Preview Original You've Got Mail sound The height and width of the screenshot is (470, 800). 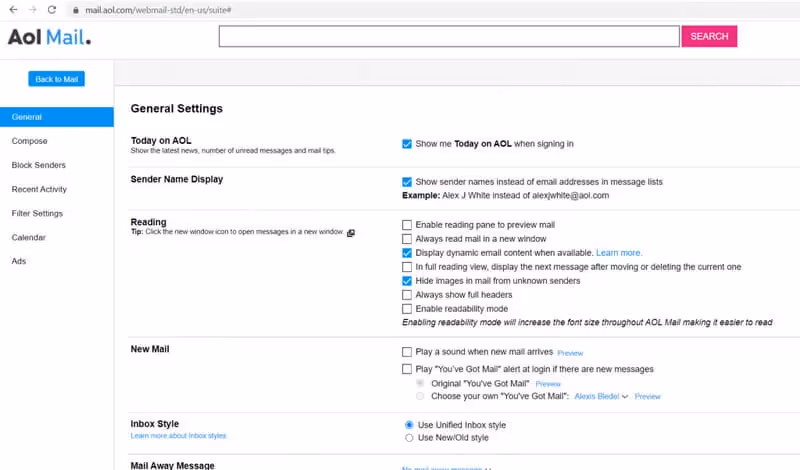pos(548,384)
